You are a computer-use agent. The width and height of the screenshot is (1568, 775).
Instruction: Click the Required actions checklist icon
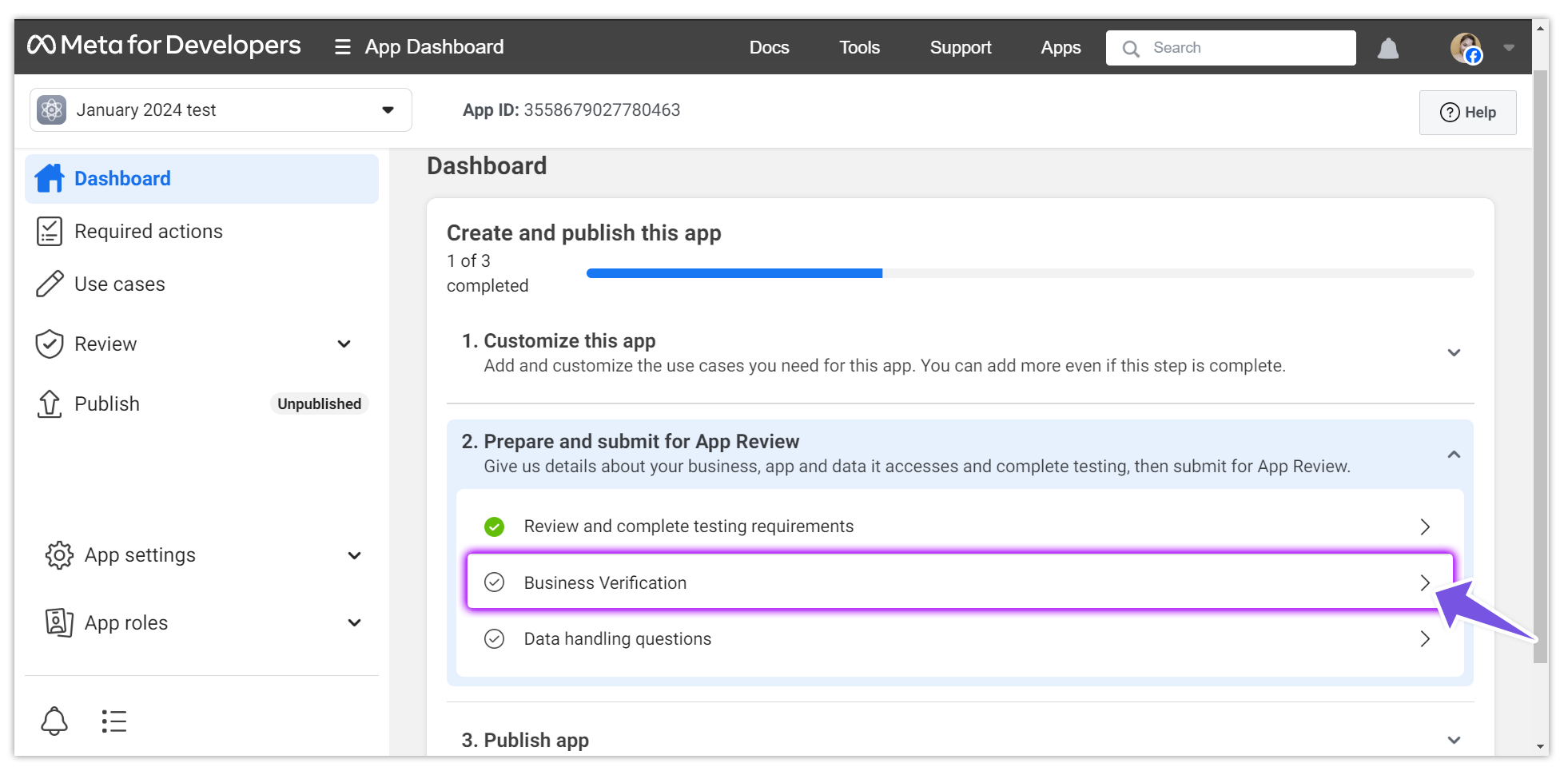click(50, 231)
